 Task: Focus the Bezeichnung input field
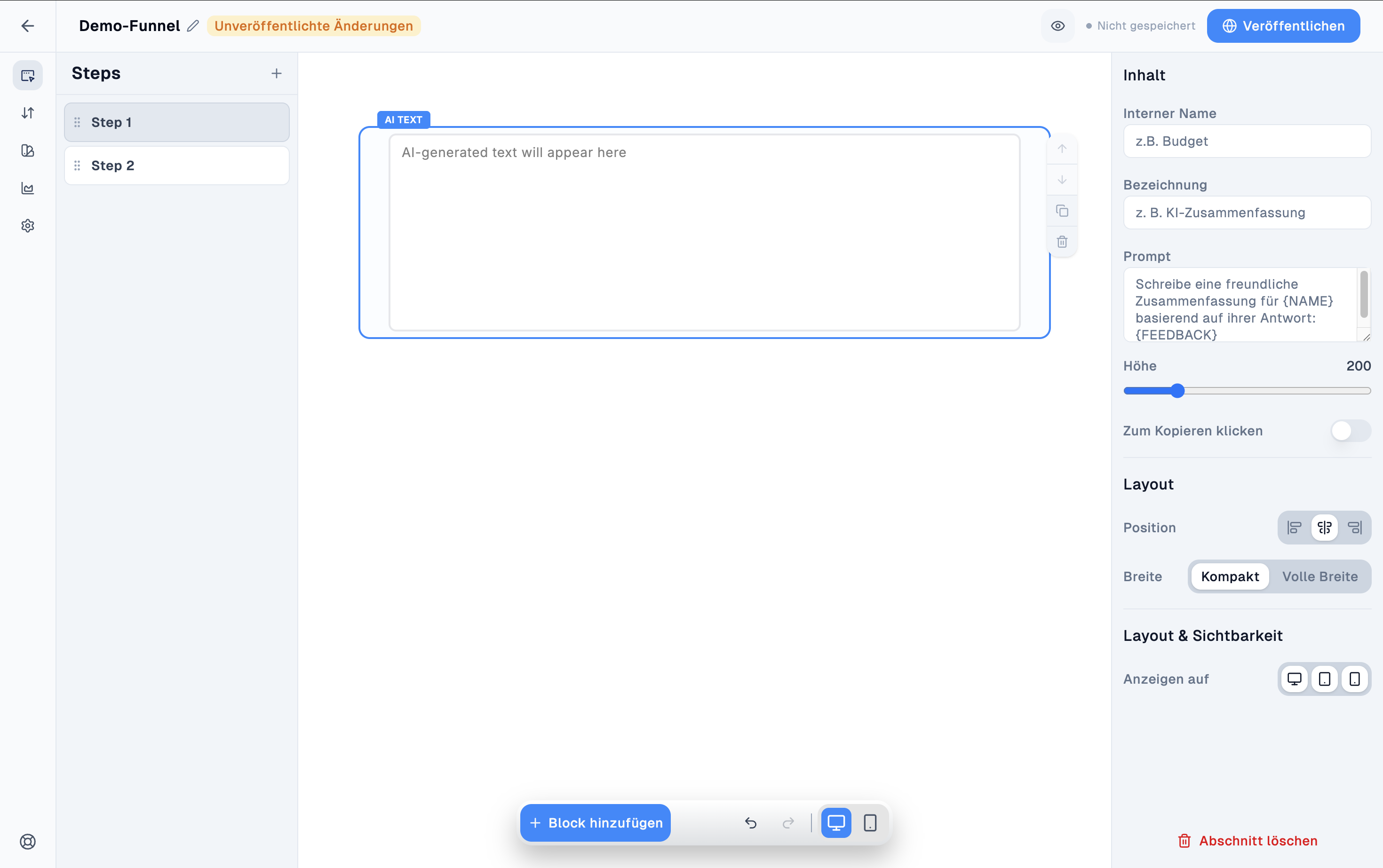point(1247,213)
